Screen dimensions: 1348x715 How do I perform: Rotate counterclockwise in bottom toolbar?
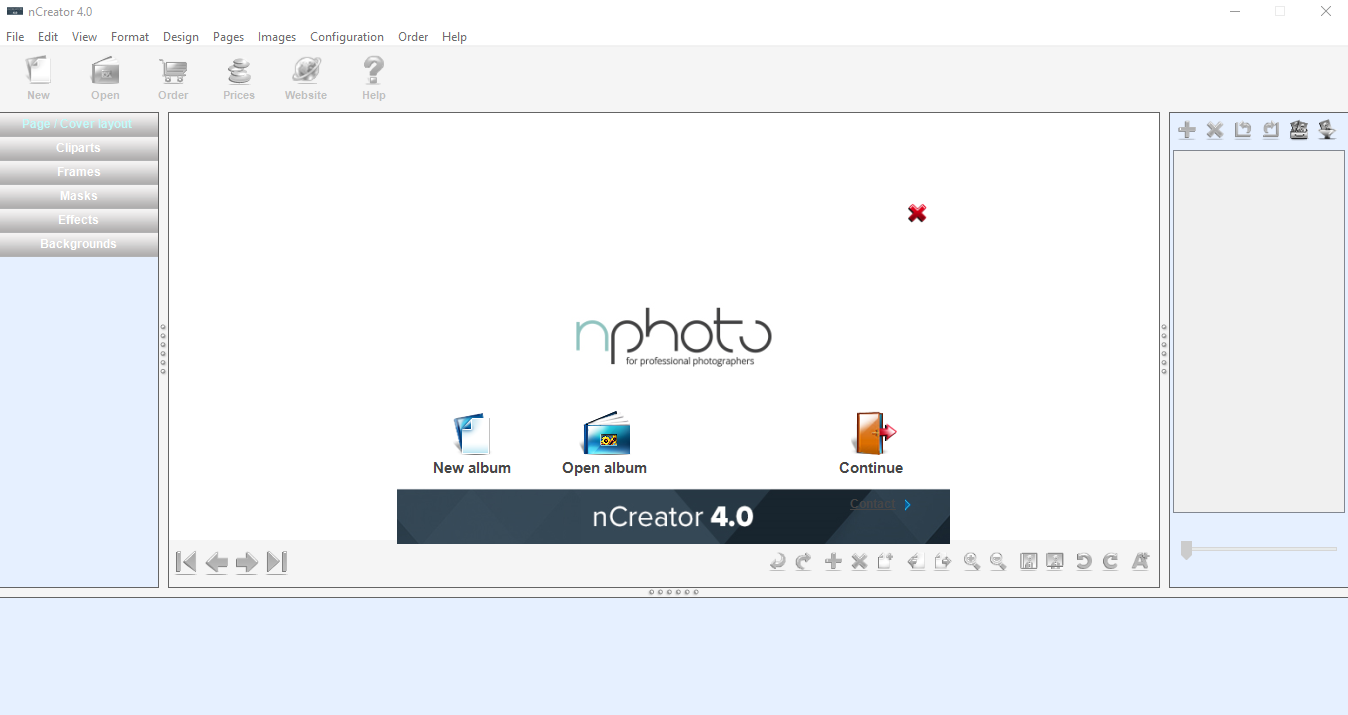tap(1083, 562)
